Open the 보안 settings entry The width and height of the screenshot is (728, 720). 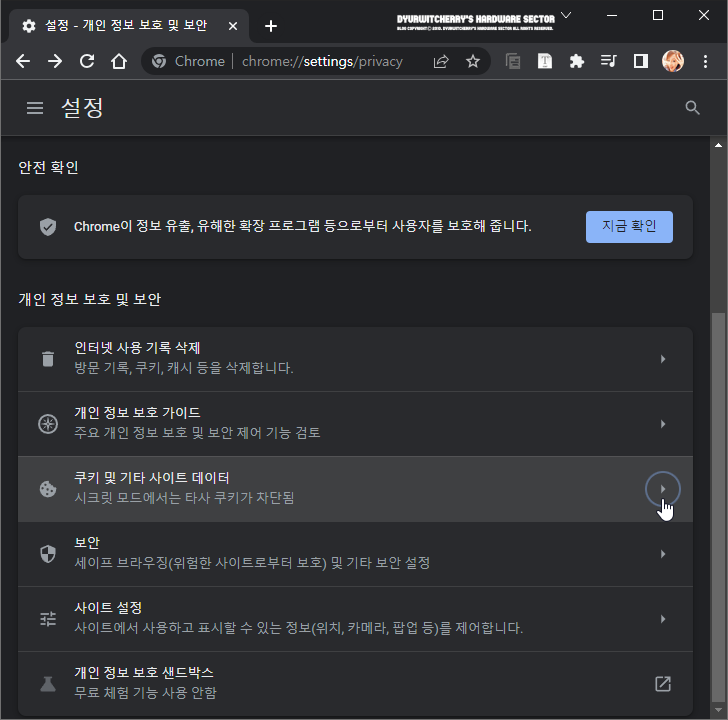355,554
